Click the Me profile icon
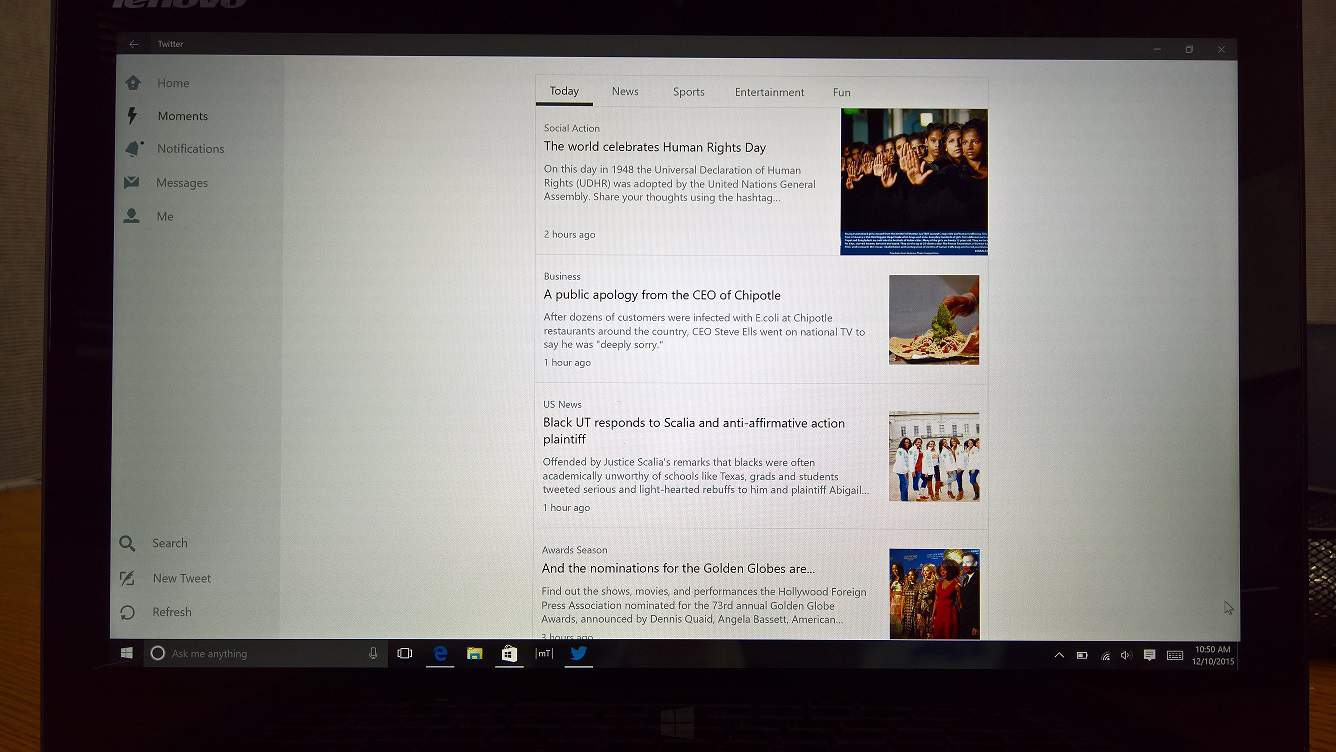This screenshot has height=752, width=1336. 131,216
